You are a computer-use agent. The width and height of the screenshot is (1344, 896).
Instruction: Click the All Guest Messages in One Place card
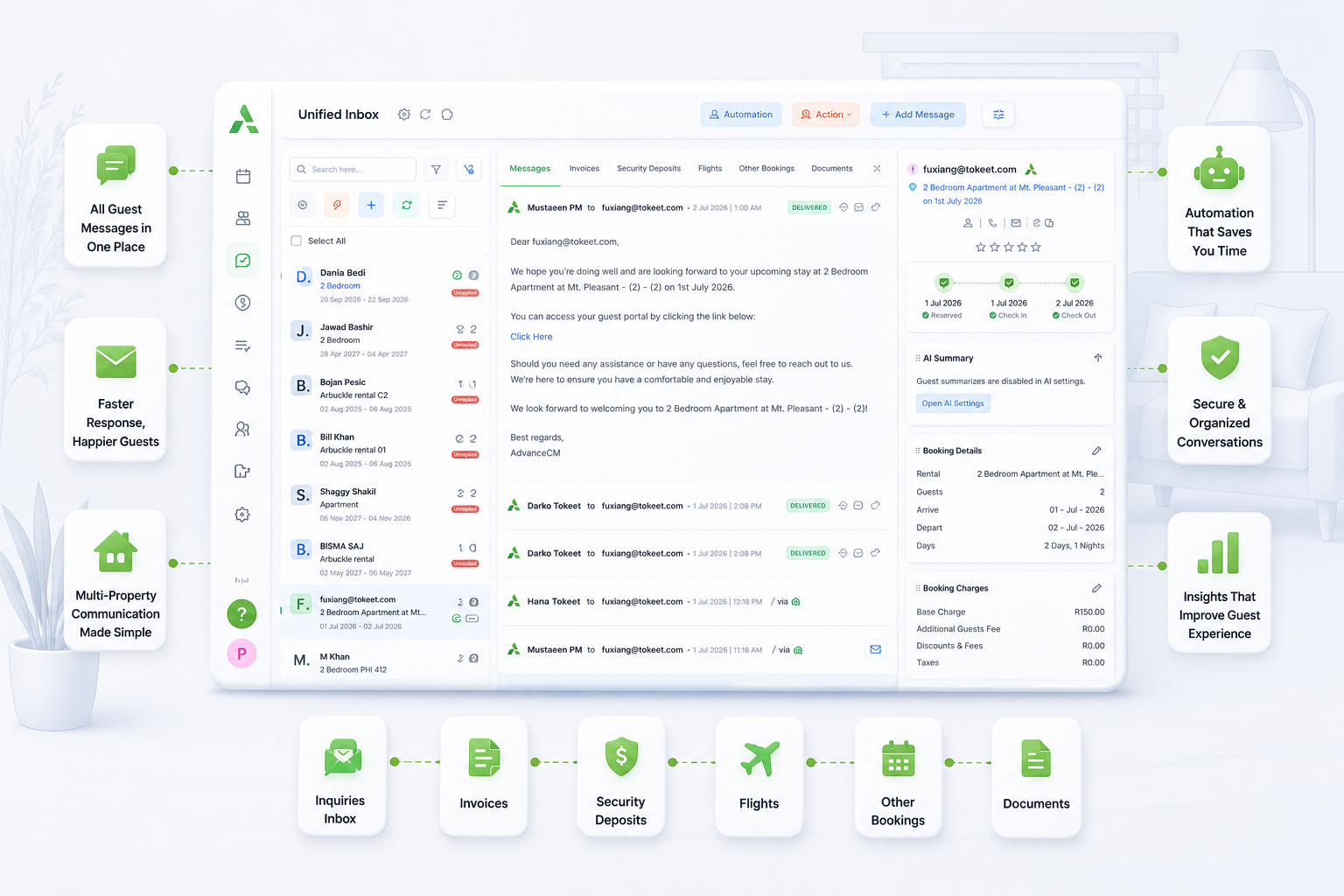[115, 196]
